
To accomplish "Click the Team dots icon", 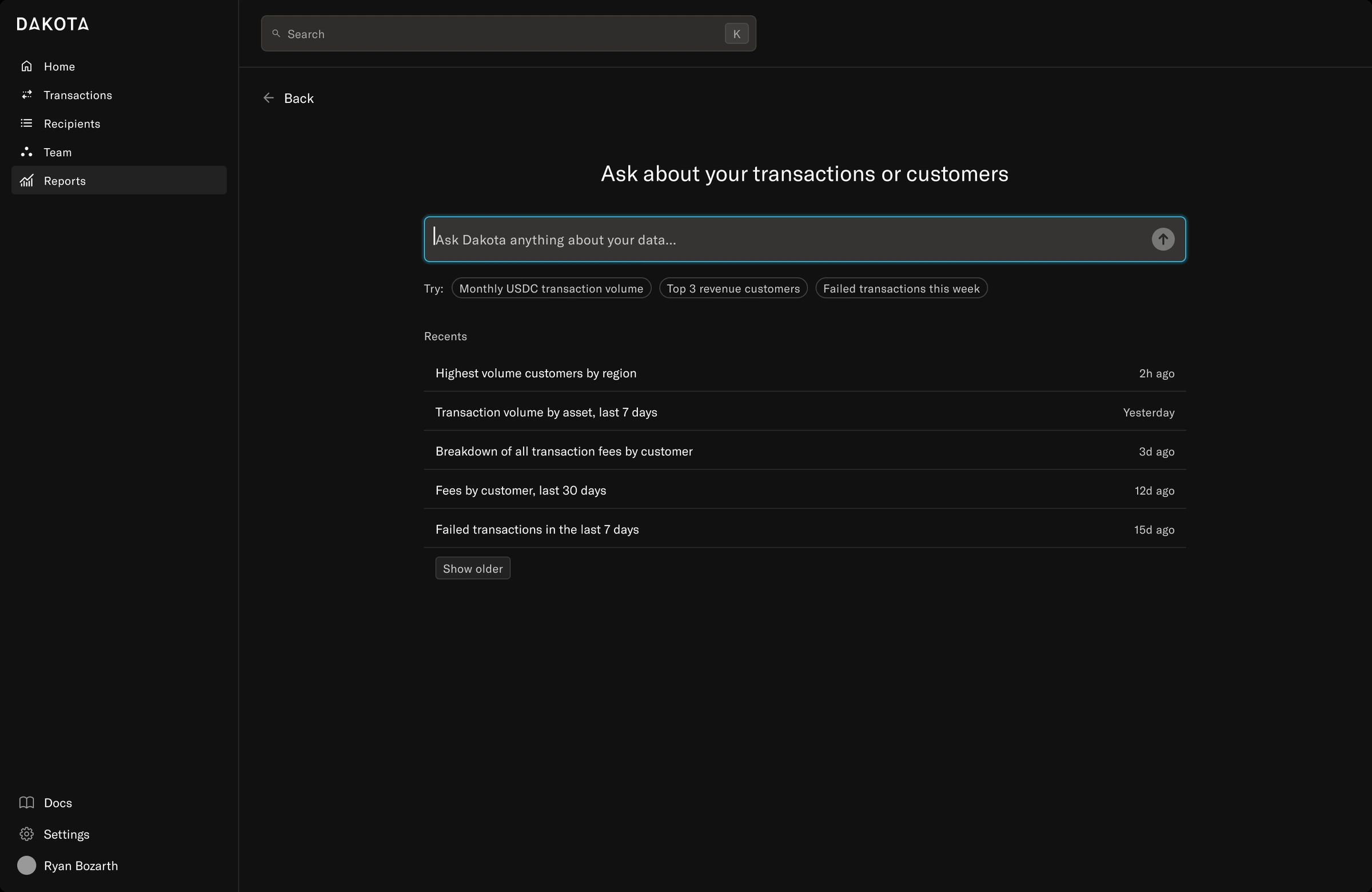I will [26, 152].
